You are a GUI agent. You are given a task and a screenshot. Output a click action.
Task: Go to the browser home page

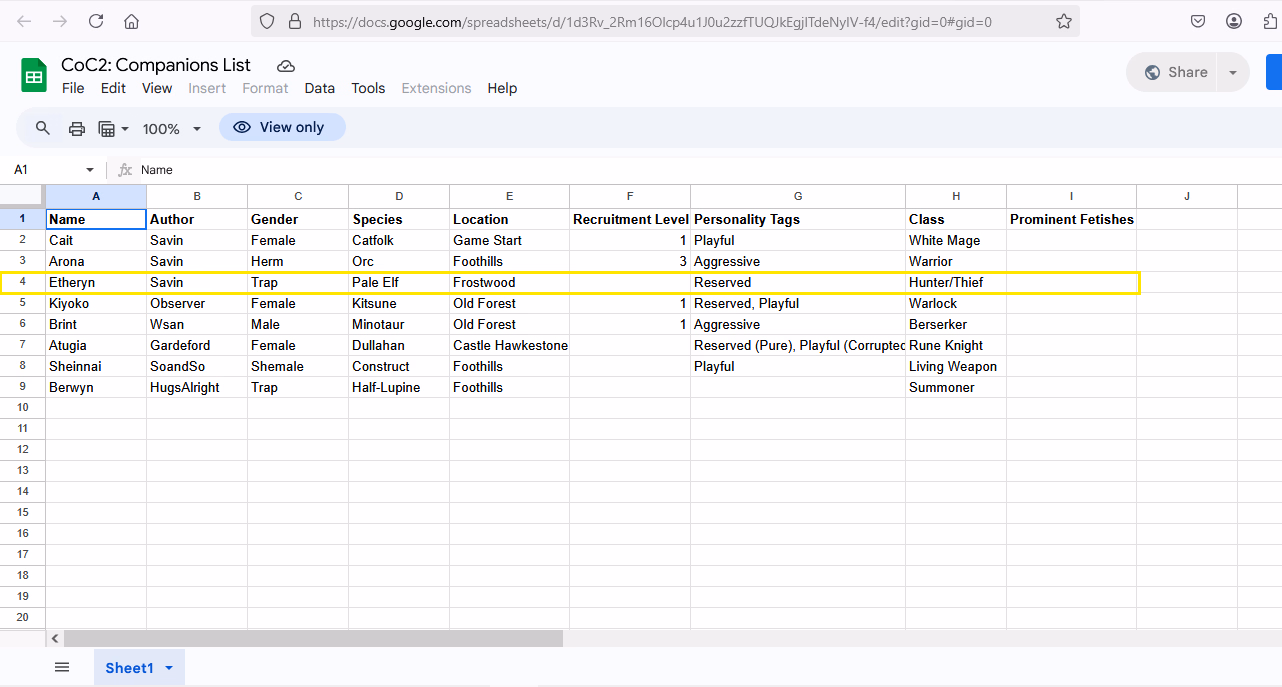[132, 21]
